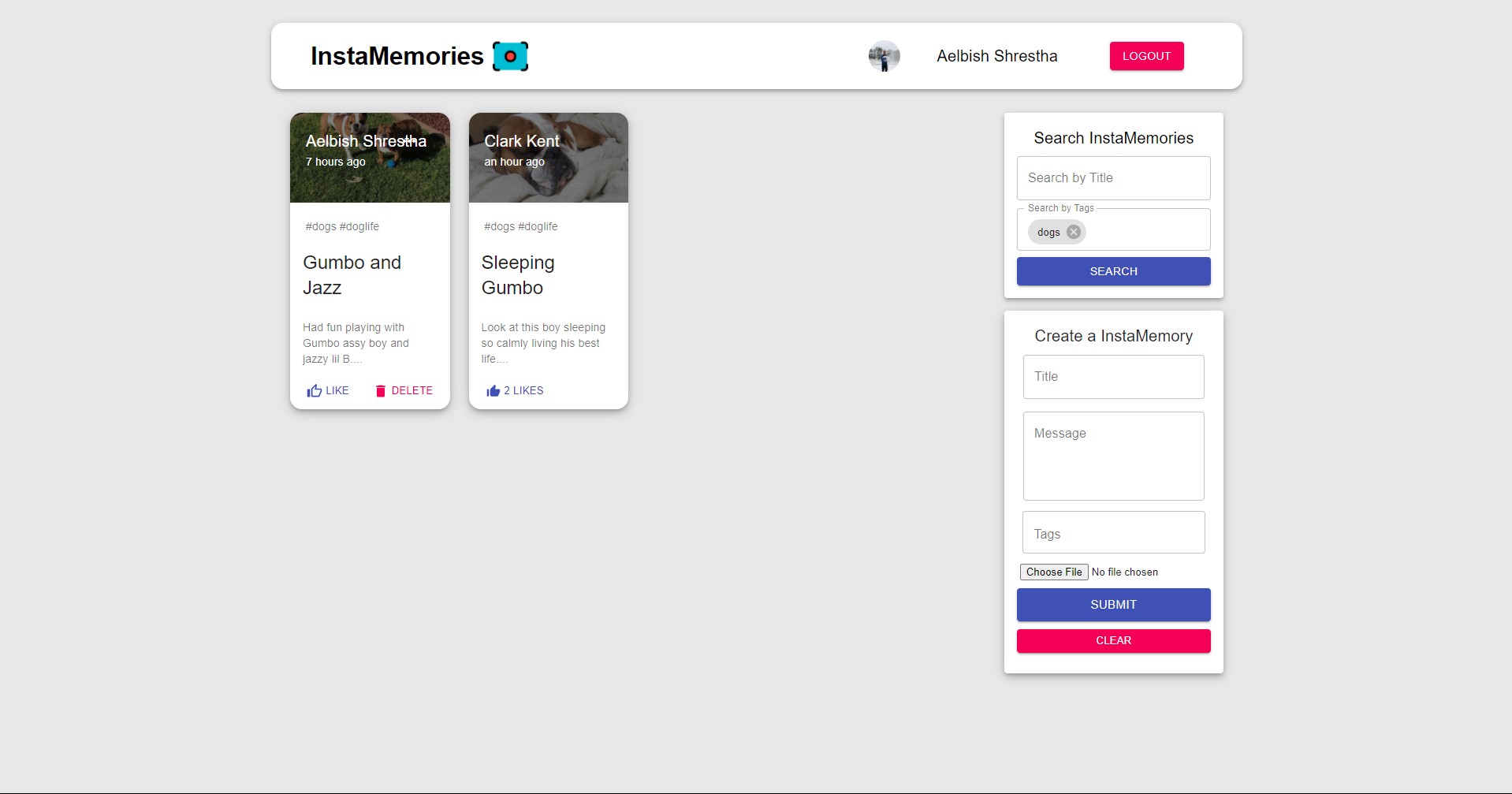This screenshot has height=794, width=1512.
Task: Click the Search by Title field
Action: [1113, 177]
